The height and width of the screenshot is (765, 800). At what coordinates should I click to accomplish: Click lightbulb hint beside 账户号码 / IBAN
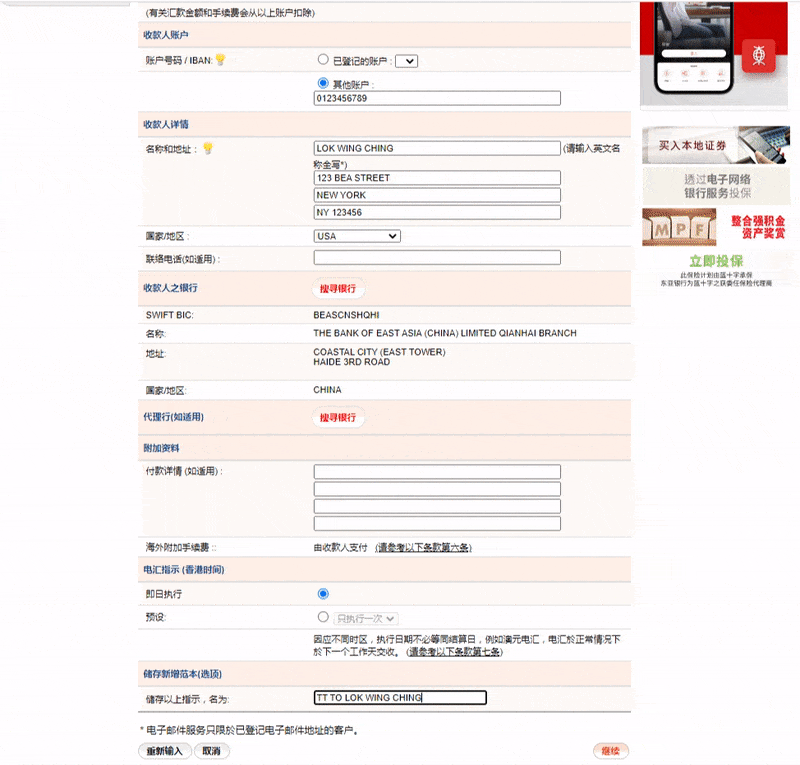point(220,60)
